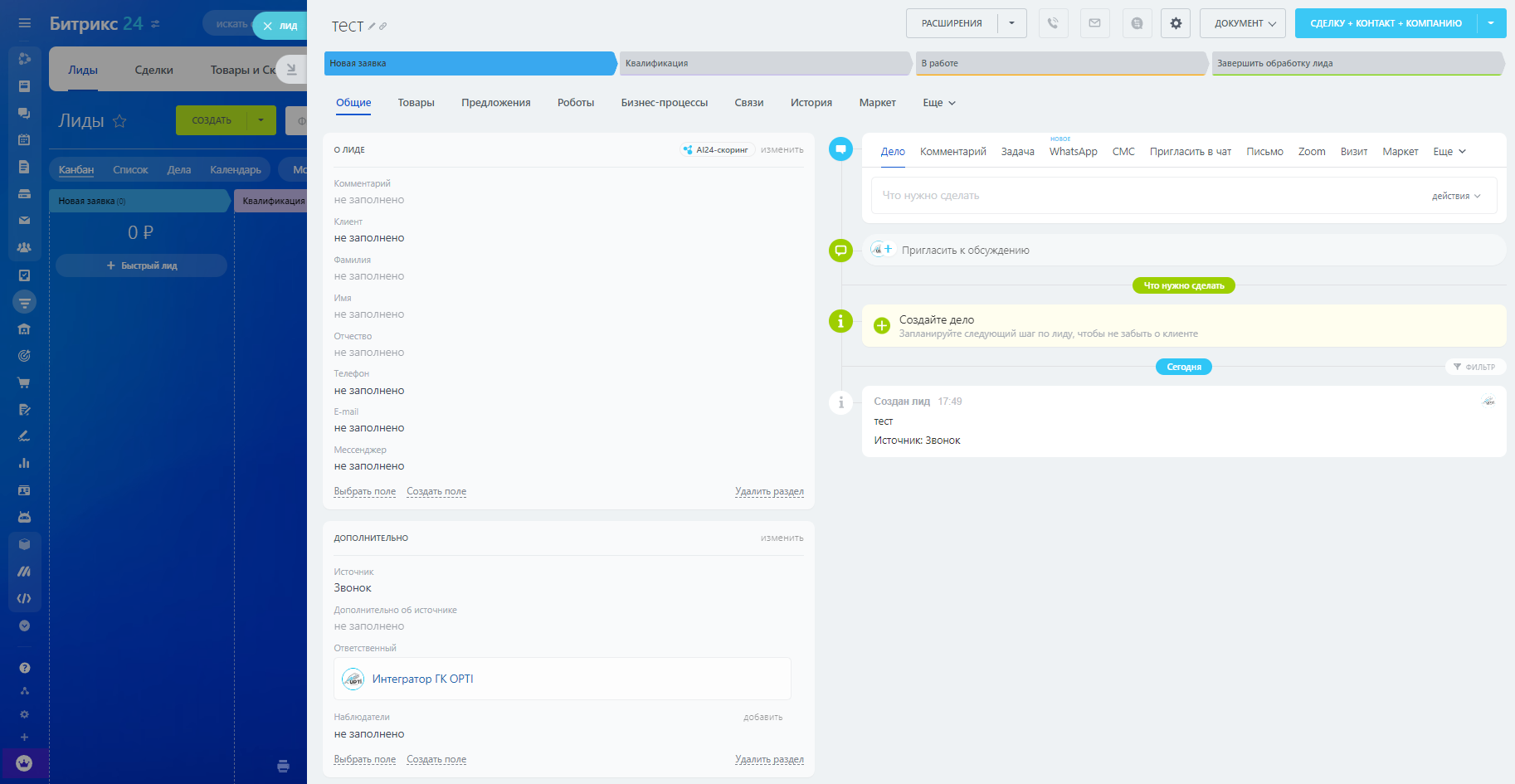Open the help question mark in sidebar
This screenshot has width=1515, height=784.
24,668
